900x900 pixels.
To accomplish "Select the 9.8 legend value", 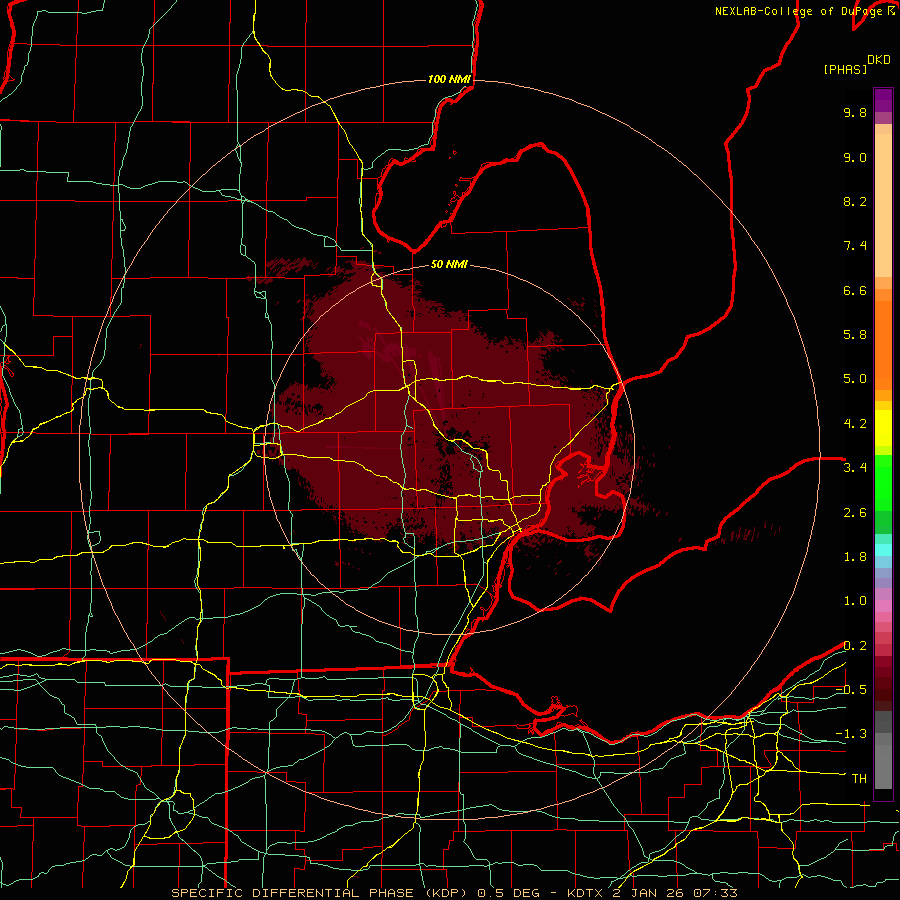I will 855,112.
